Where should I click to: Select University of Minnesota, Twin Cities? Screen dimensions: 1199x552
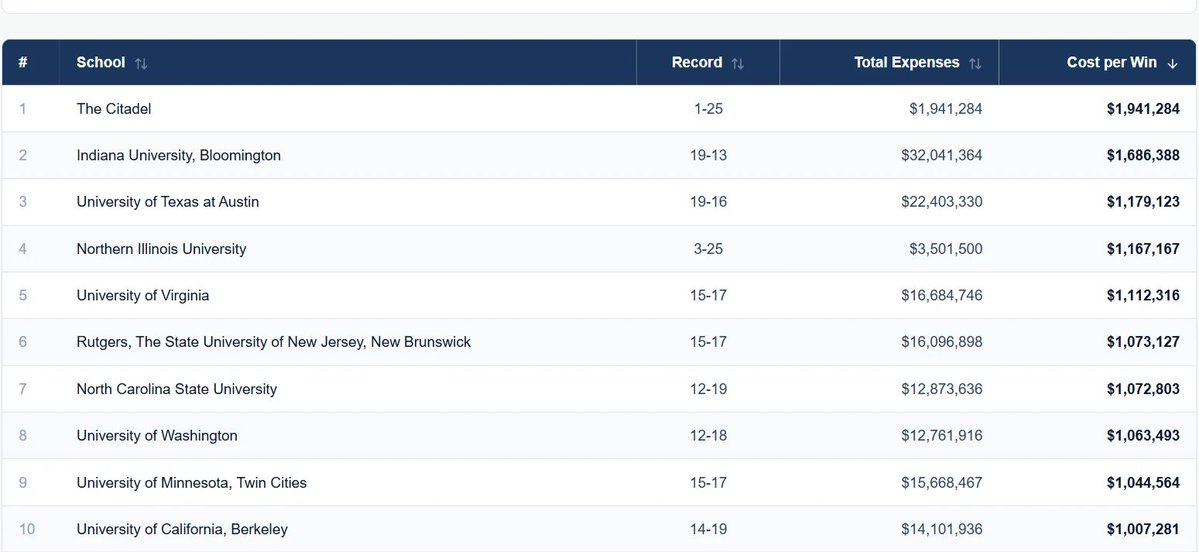(191, 482)
